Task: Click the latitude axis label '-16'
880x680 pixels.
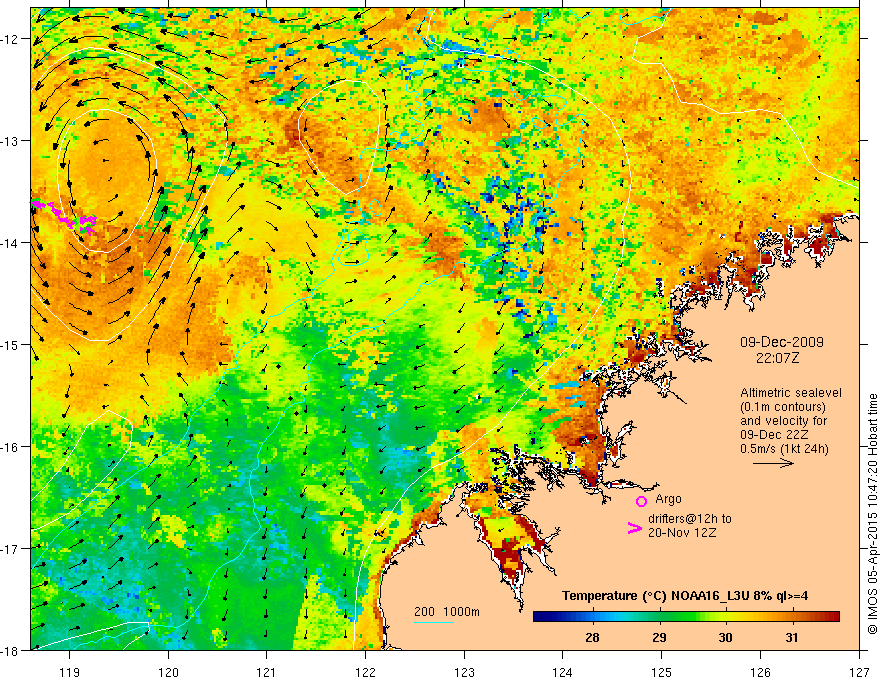Action: [x=11, y=447]
